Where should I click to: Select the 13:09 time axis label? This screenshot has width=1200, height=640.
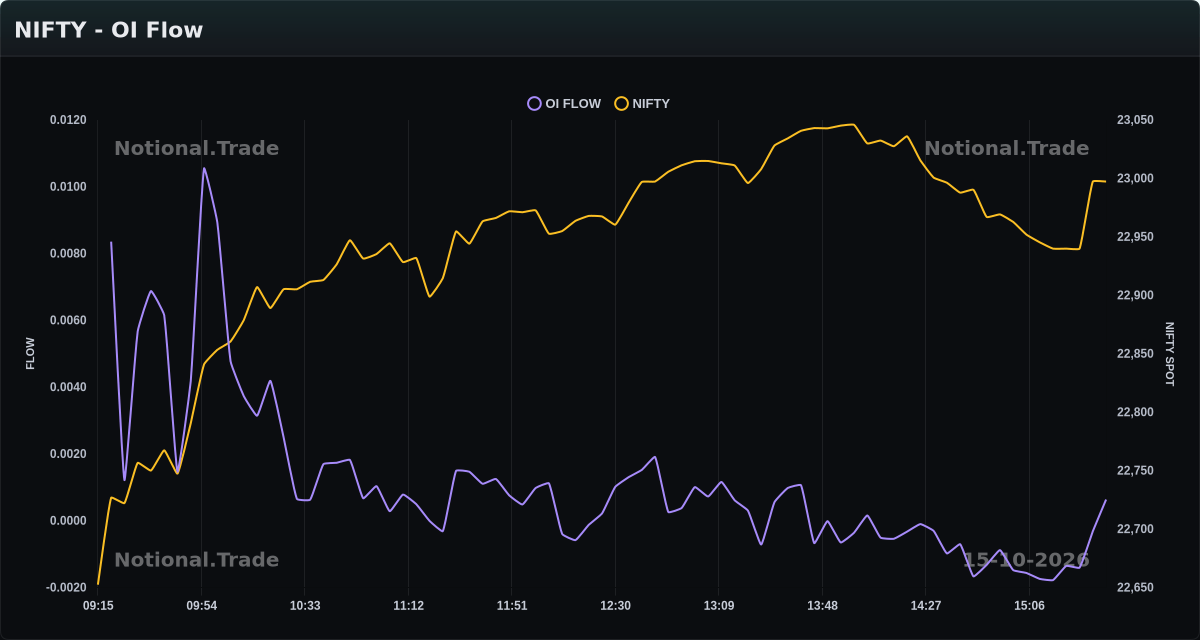point(719,605)
